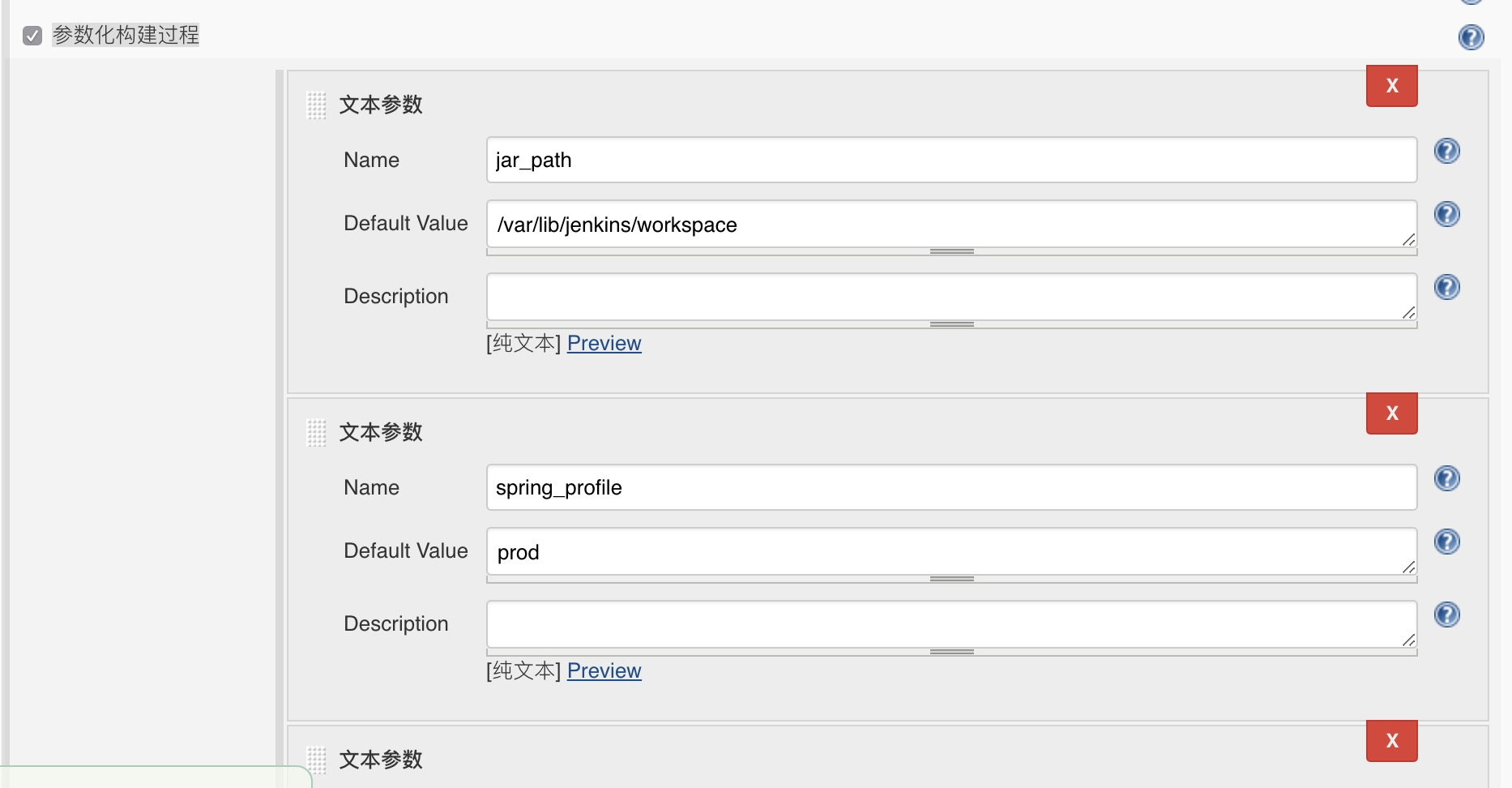Delete the jar_path text parameter
Screen dimensions: 1512x788
click(x=1391, y=86)
